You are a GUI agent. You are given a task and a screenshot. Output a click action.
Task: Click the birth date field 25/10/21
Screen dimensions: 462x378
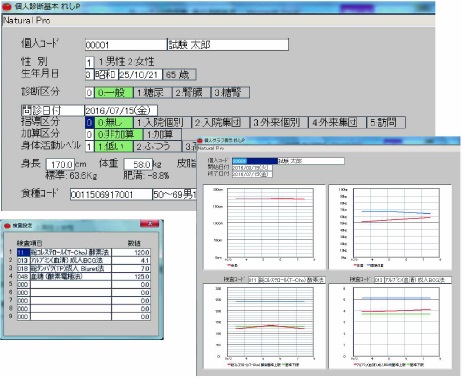pyautogui.click(x=140, y=74)
